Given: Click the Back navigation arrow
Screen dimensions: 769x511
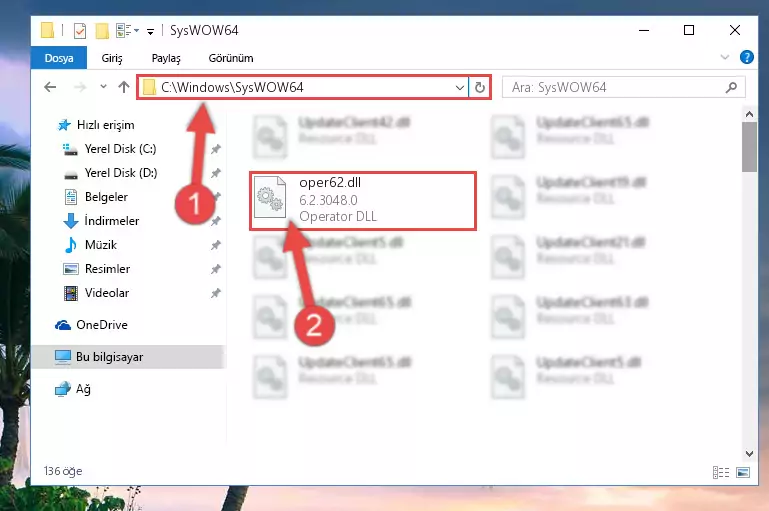Looking at the screenshot, I should 50,87.
